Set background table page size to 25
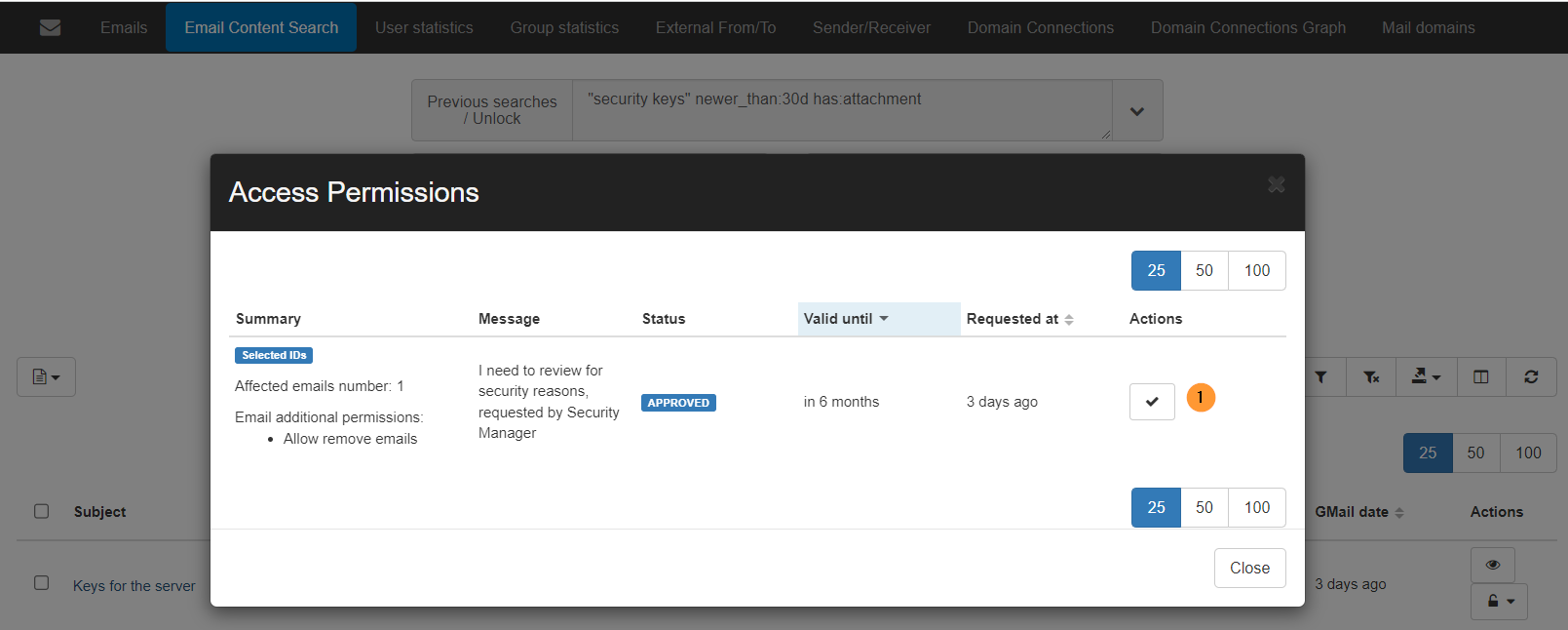Screen dimensions: 1568x630 (x=1428, y=453)
